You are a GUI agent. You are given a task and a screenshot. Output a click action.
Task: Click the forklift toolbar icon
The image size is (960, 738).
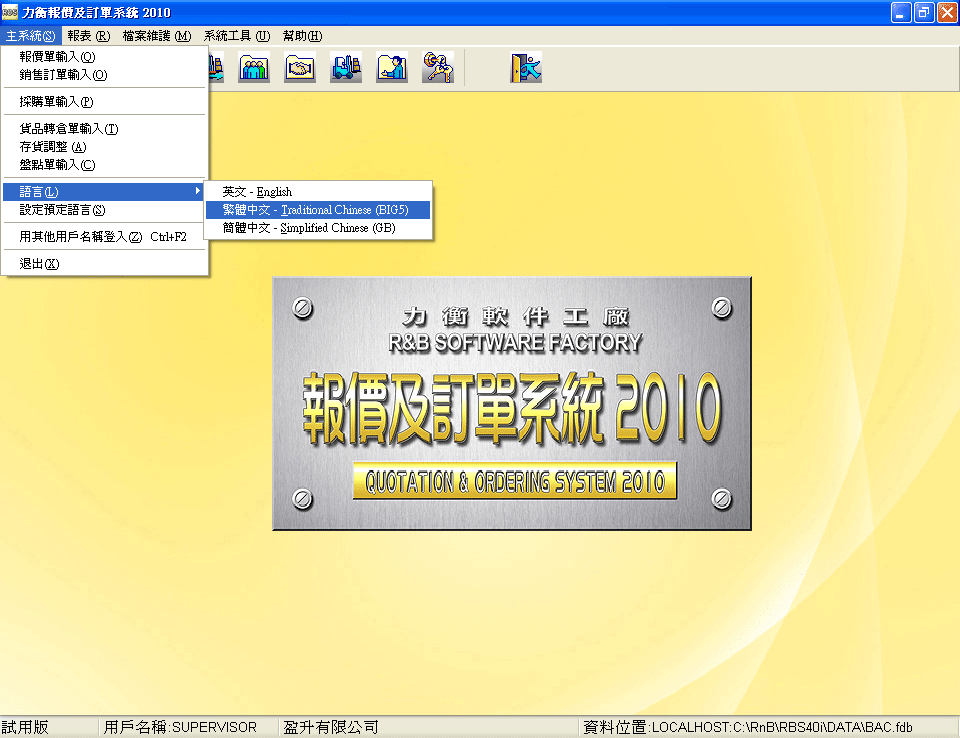point(346,67)
